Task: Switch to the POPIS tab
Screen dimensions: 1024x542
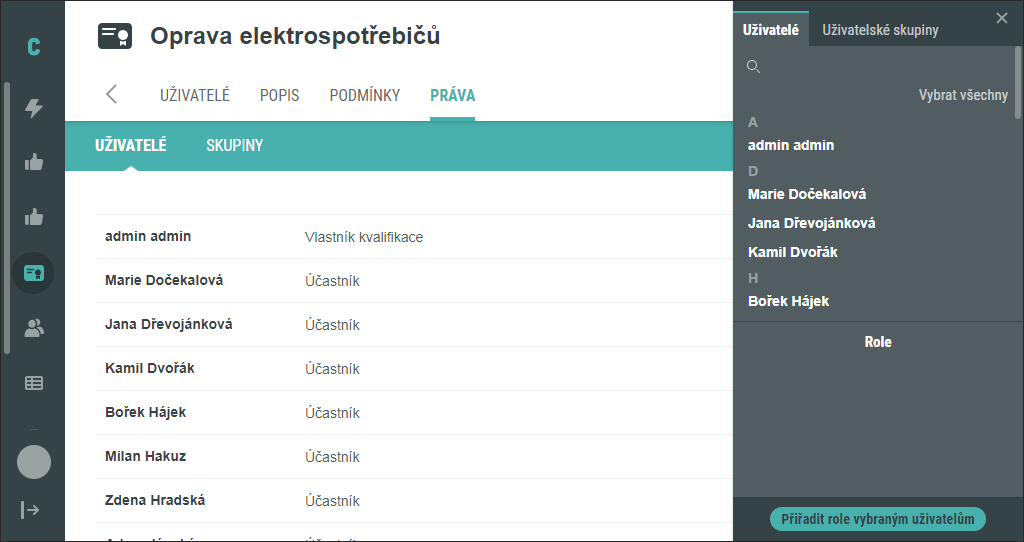Action: coord(280,95)
